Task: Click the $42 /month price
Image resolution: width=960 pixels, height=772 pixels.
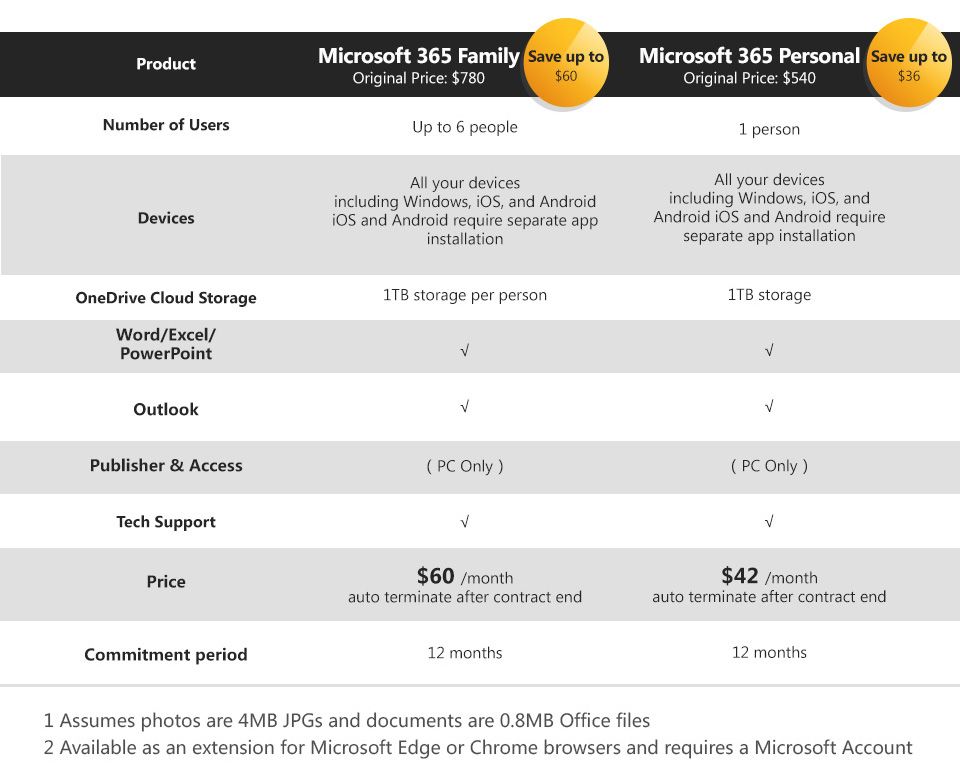Action: pos(769,577)
